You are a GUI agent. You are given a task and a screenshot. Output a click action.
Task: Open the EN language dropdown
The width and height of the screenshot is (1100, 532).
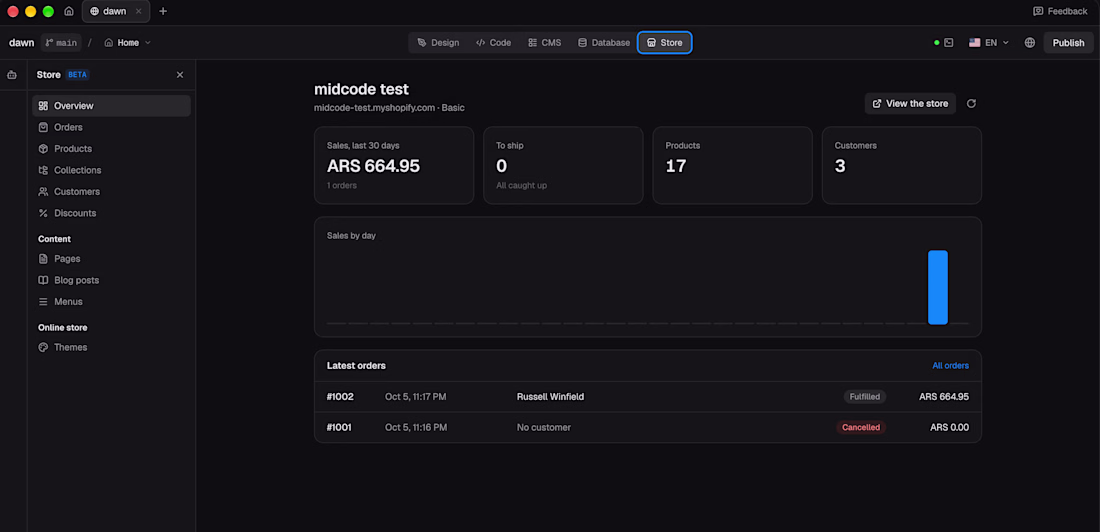988,43
